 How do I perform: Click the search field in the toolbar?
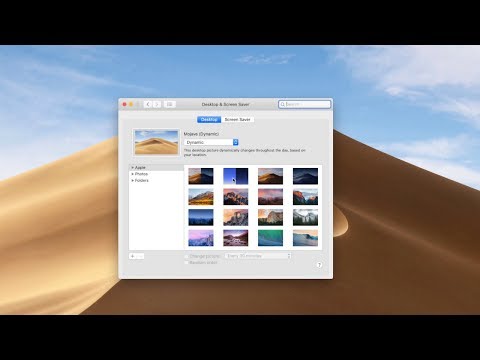click(x=304, y=104)
